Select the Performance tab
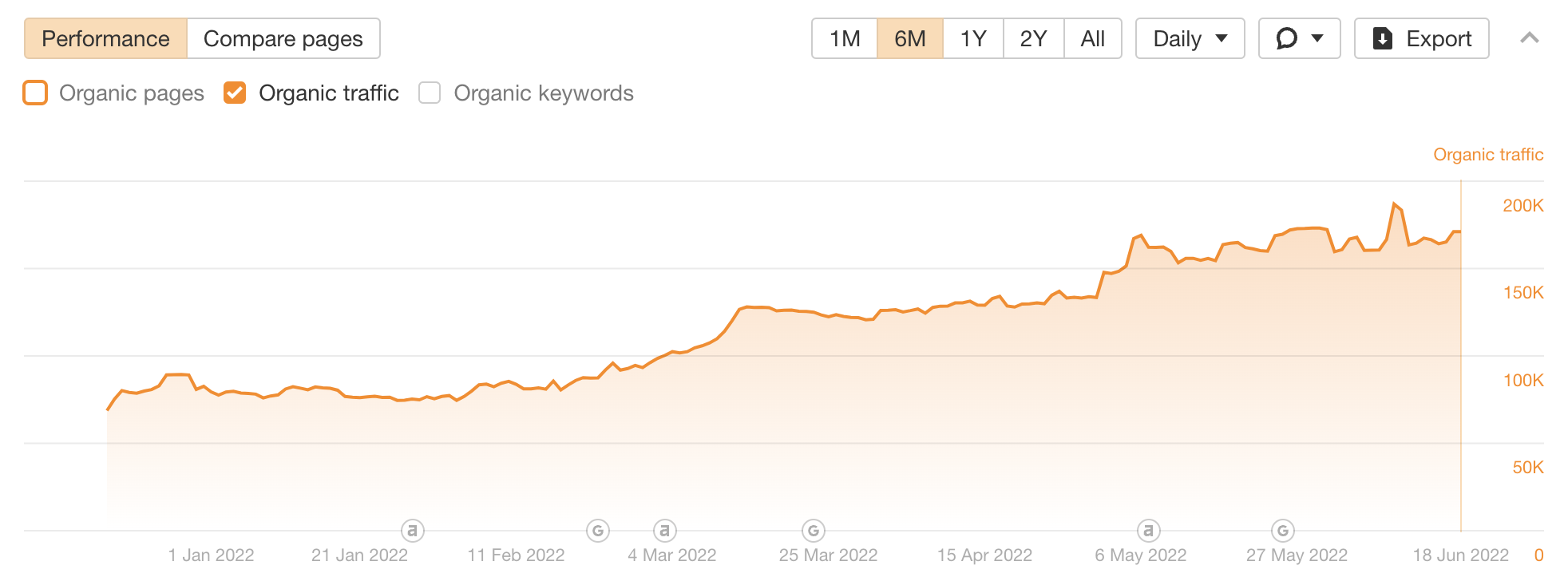 [x=105, y=38]
